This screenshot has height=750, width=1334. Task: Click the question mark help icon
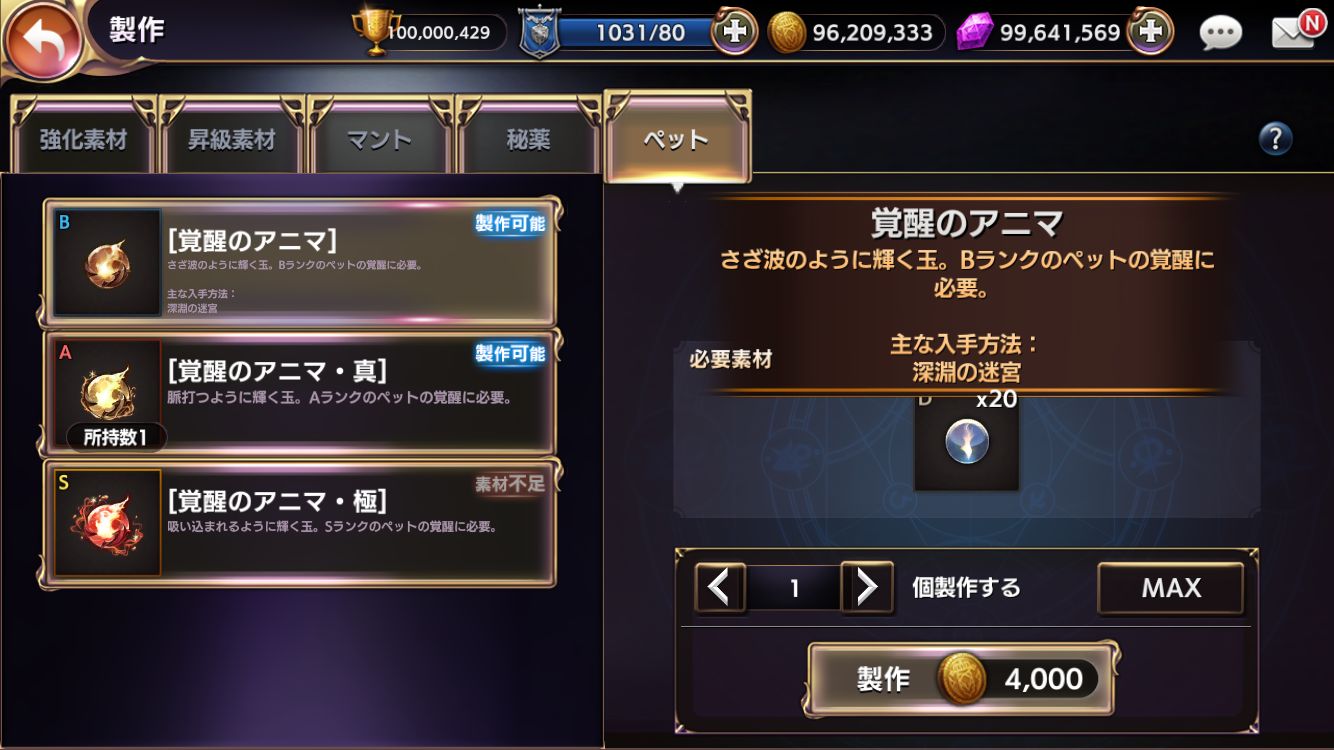click(1275, 139)
